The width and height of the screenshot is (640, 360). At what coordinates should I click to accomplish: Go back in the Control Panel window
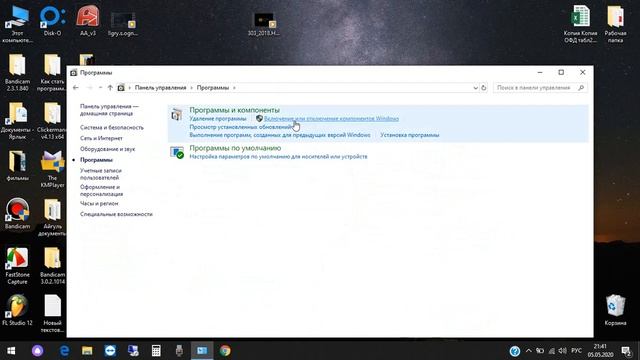coord(76,87)
